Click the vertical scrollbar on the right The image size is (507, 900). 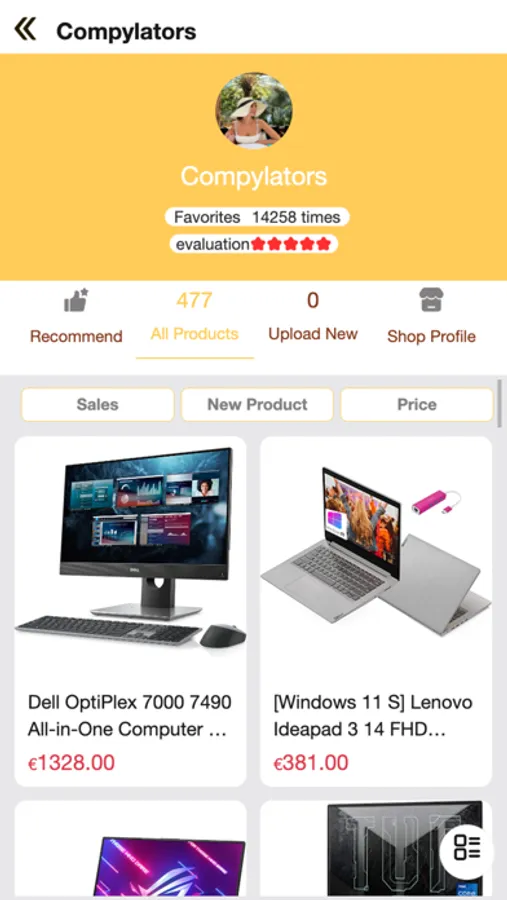tap(500, 403)
